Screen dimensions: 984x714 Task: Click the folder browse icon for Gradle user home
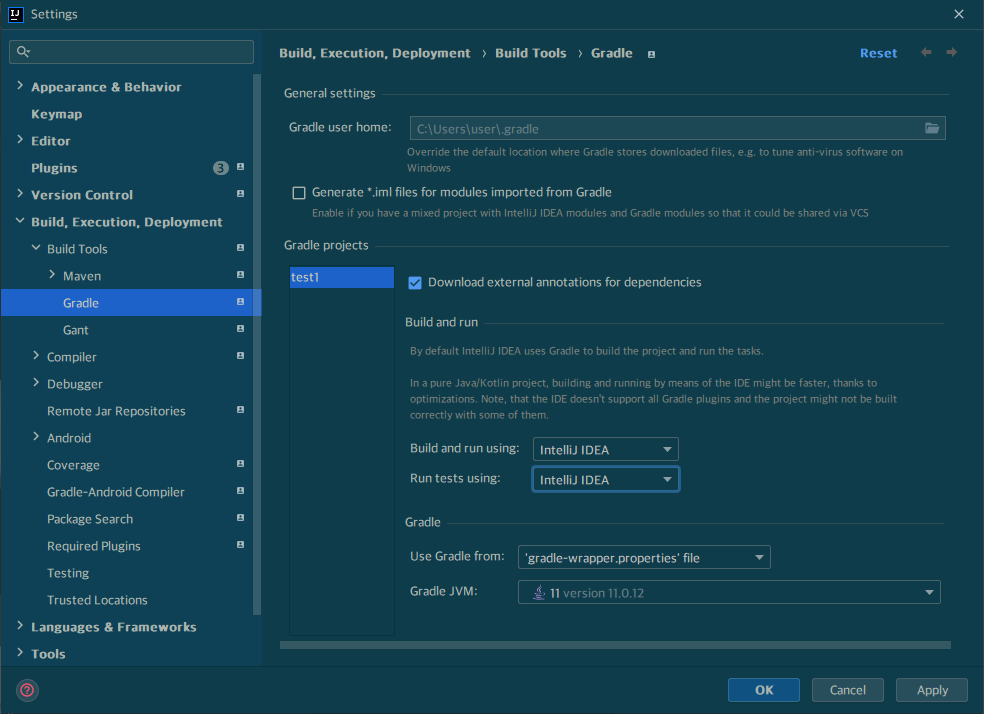[932, 128]
